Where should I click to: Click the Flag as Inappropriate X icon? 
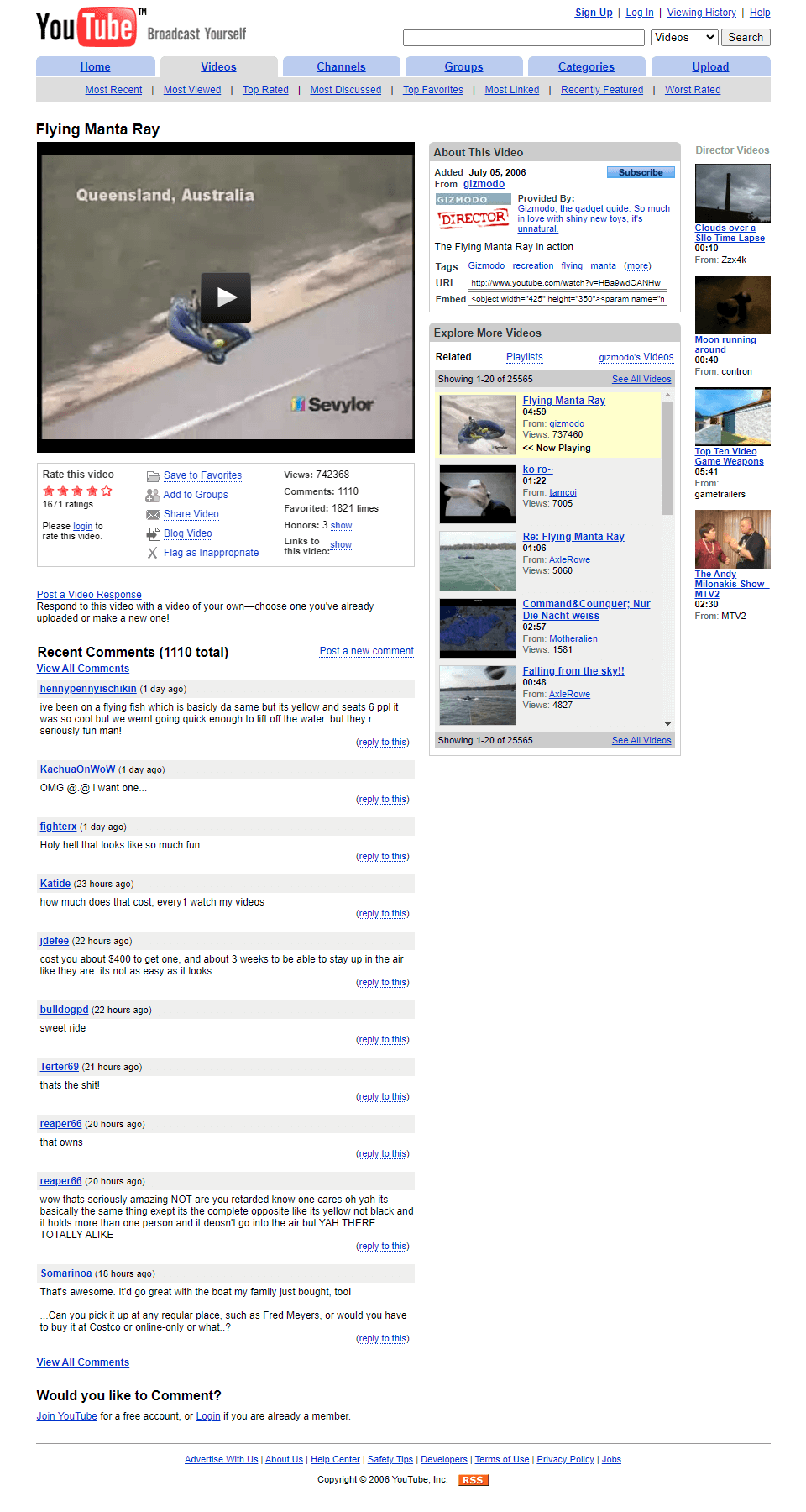click(153, 553)
